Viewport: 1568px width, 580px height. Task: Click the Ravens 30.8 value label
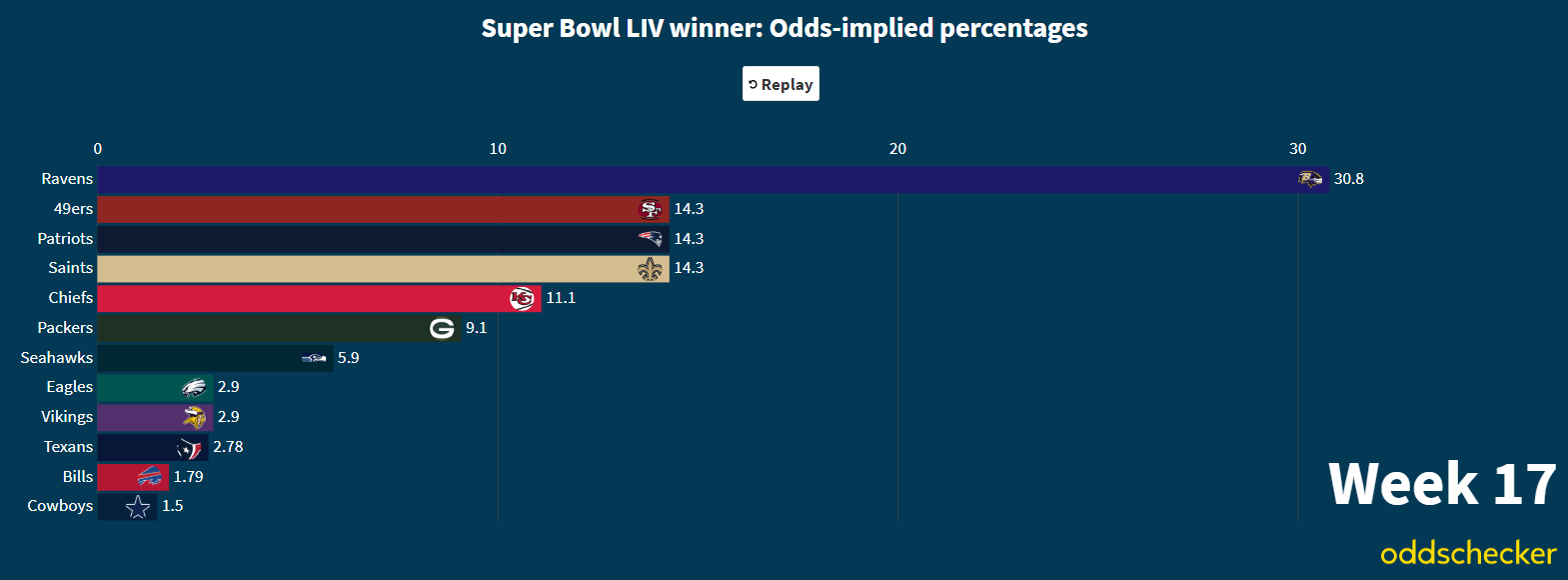coord(1348,179)
